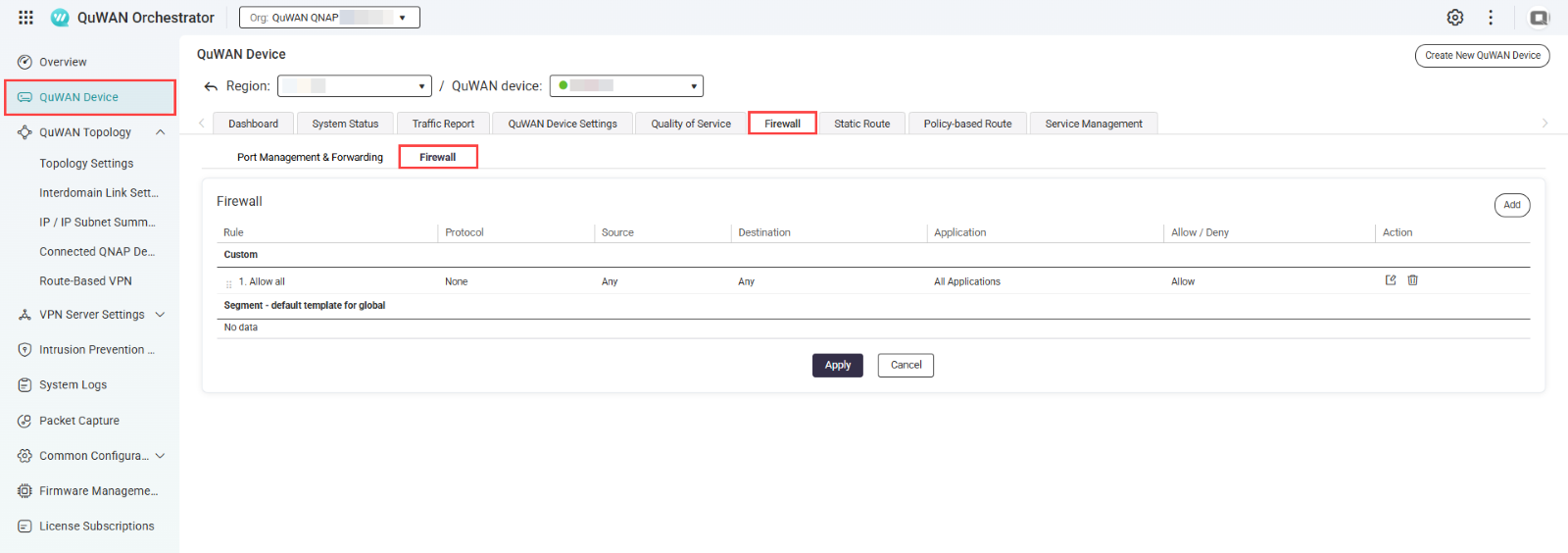
Task: Switch to the System Status tab
Action: [345, 124]
